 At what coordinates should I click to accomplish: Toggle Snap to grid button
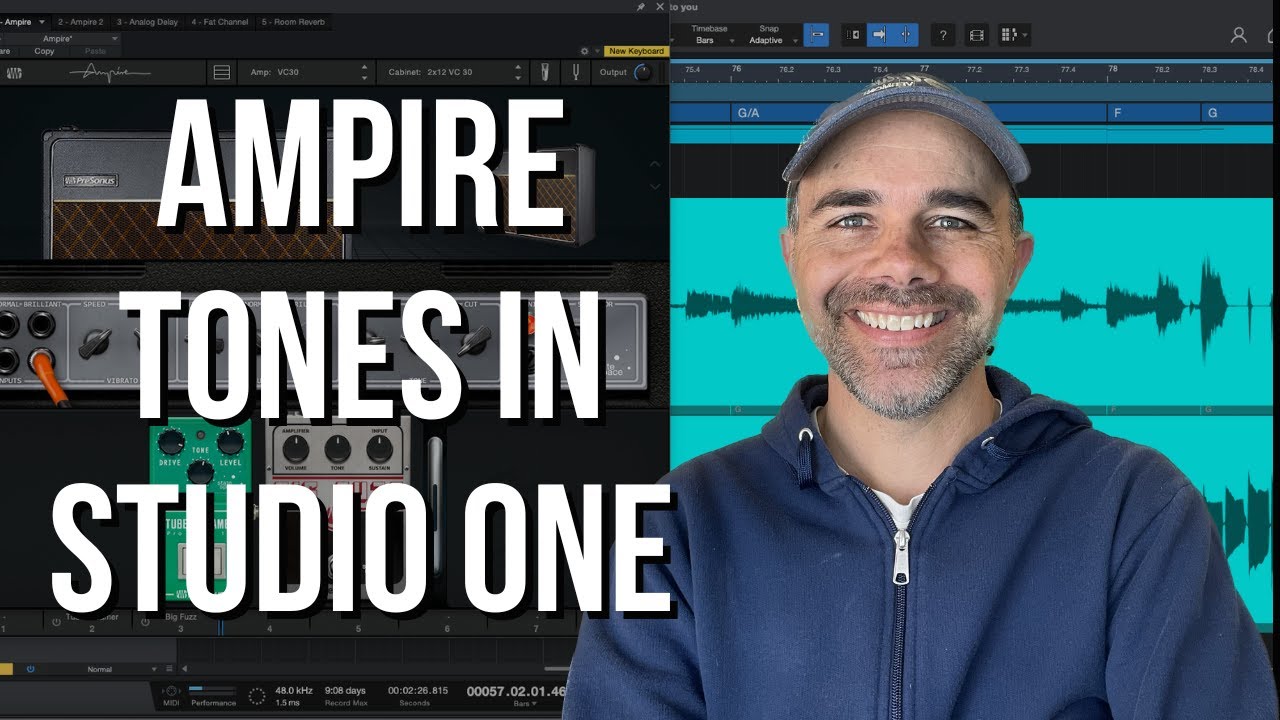[x=816, y=35]
